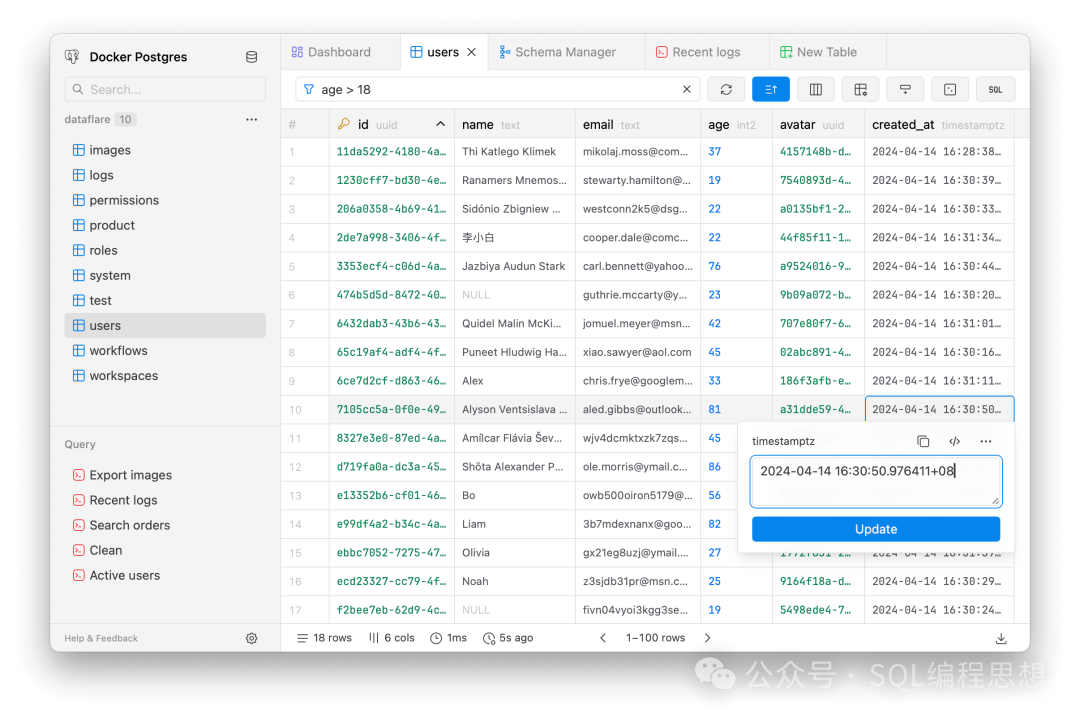Expand the three-dot menu in cell editor

pyautogui.click(x=986, y=441)
